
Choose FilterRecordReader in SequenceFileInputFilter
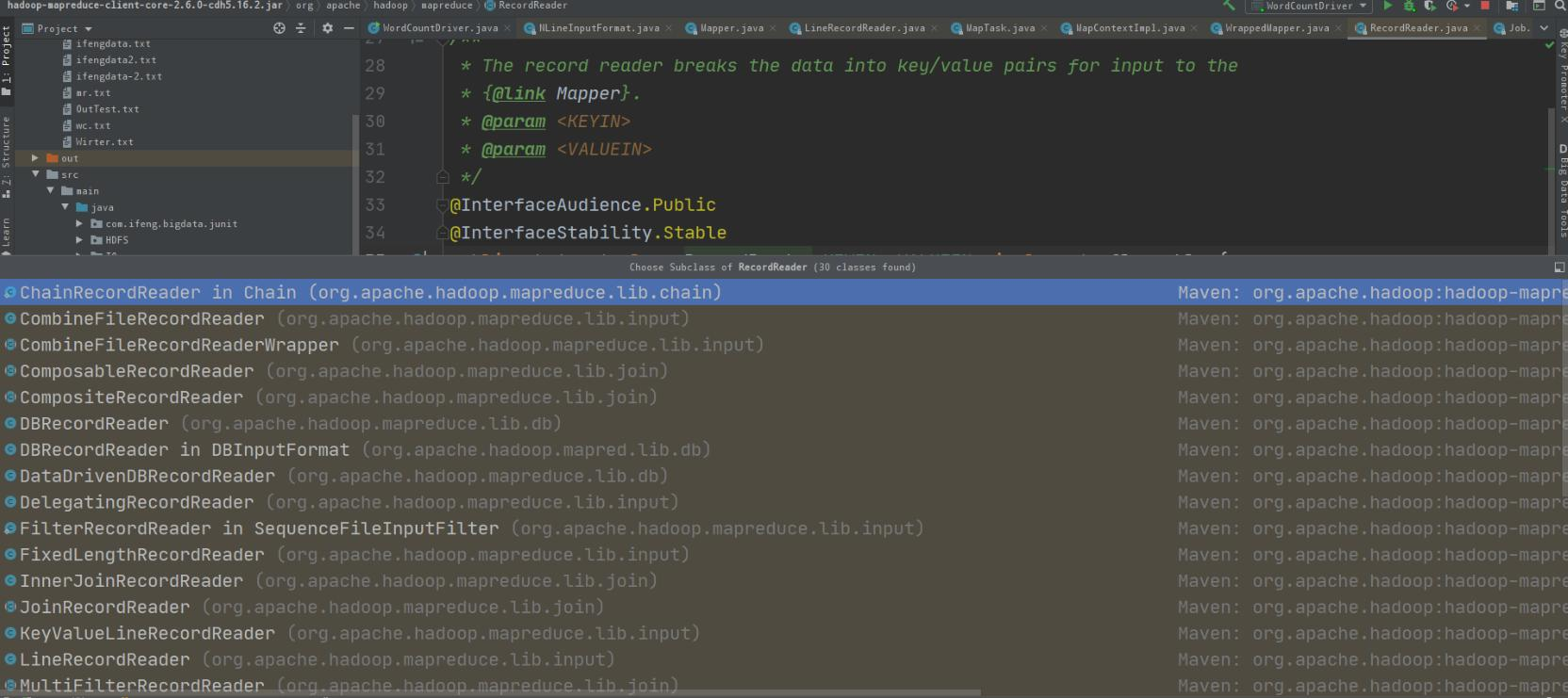click(784, 528)
